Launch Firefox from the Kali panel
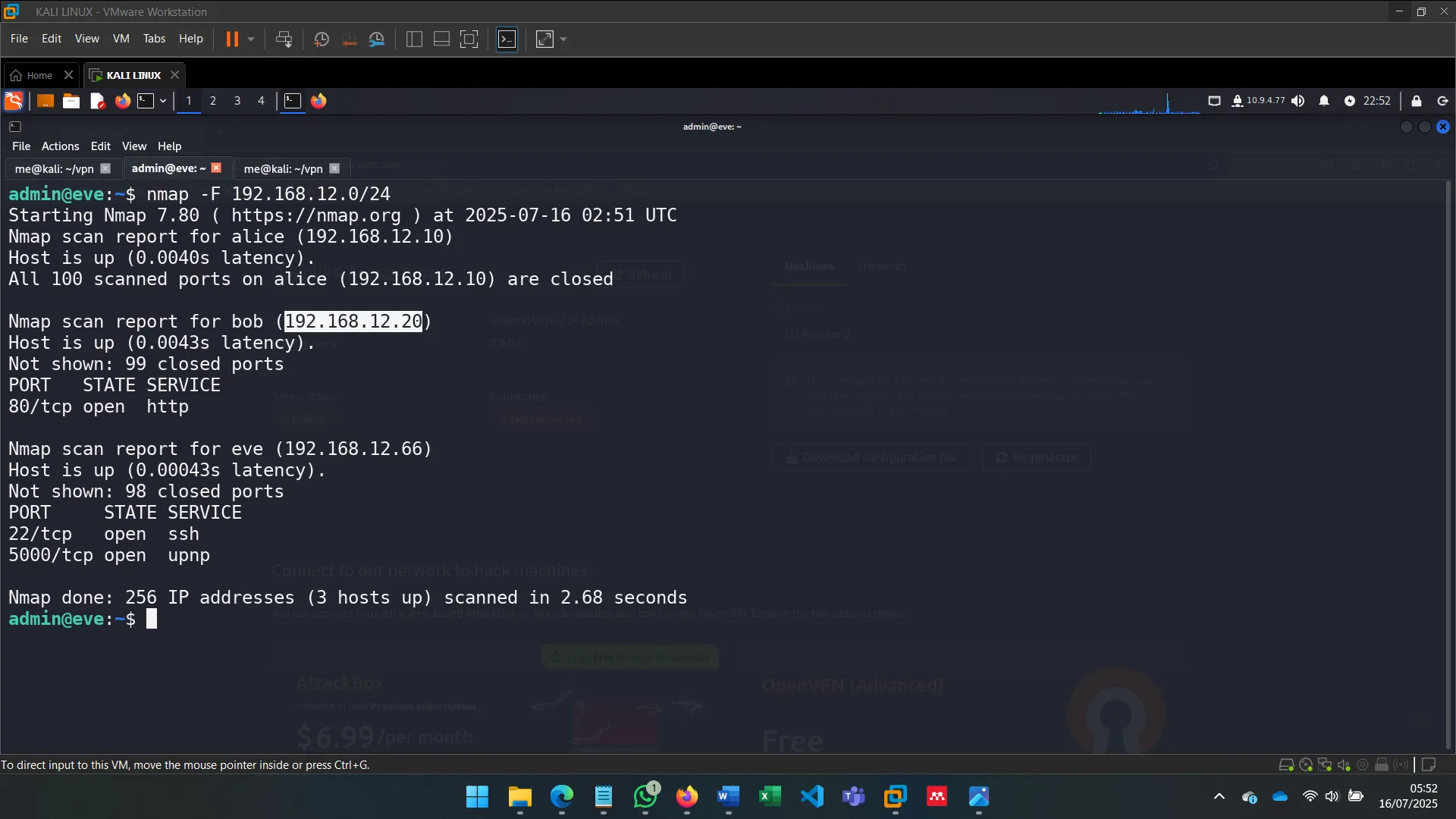Screen dimensions: 1456x819 122,101
